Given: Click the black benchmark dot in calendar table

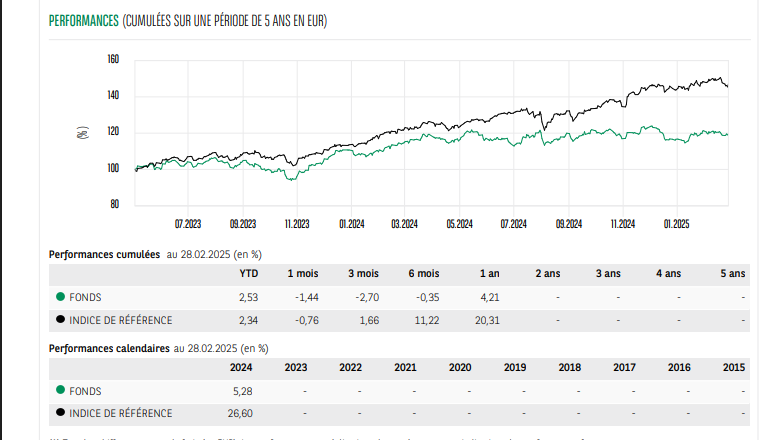Looking at the screenshot, I should pyautogui.click(x=61, y=413).
